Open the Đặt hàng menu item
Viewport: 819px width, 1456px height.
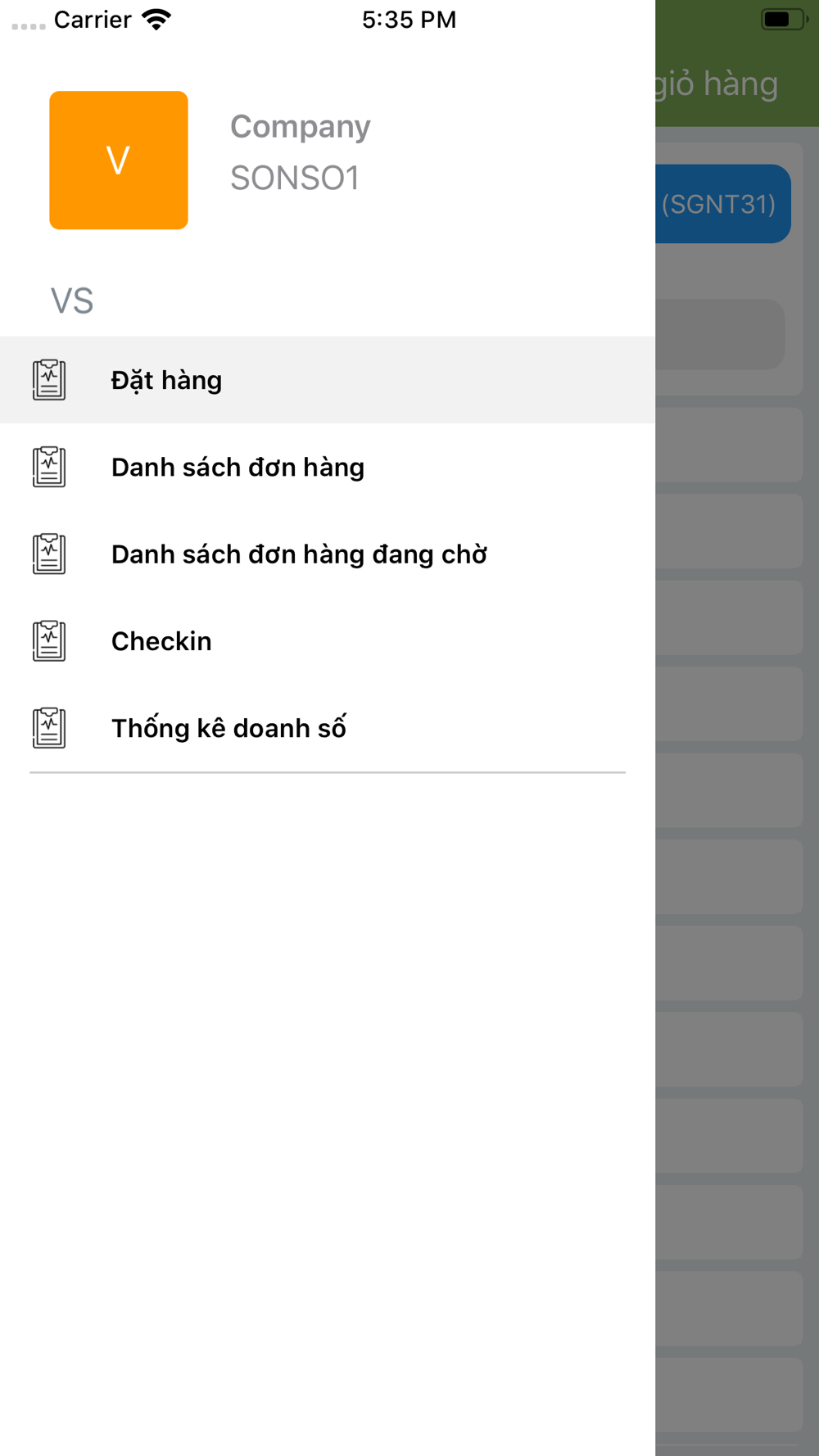(167, 380)
